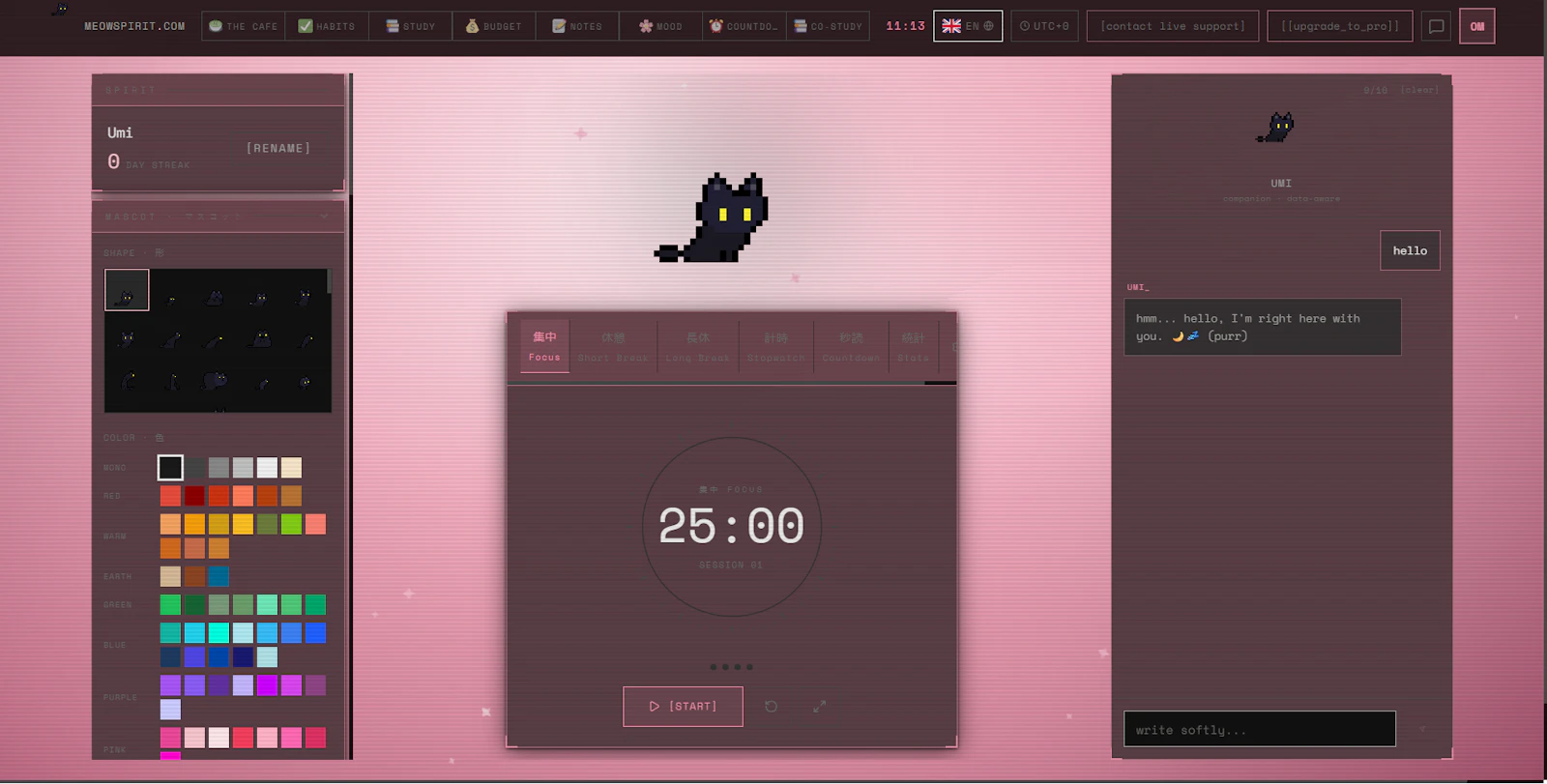Switch to the Long Break tab
1547x784 pixels.
[x=698, y=346]
